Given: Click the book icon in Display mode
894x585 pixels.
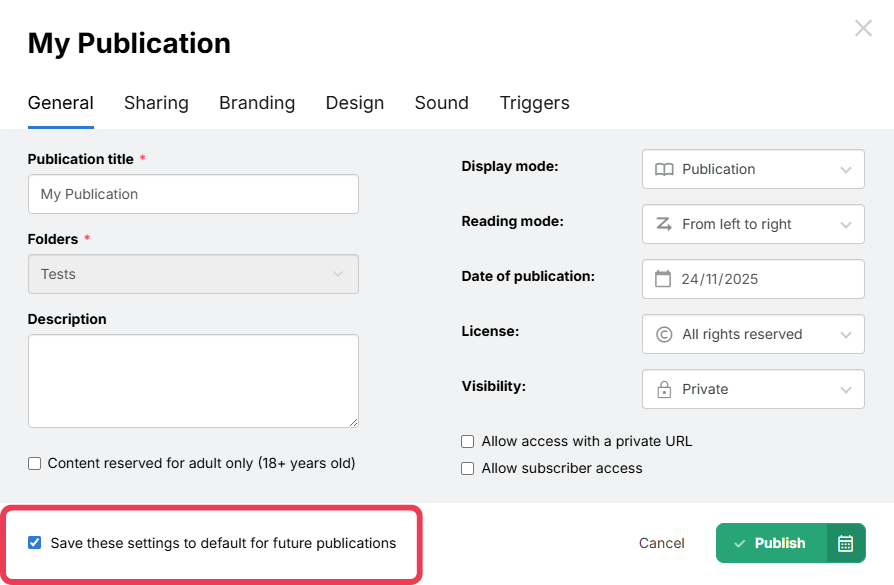Looking at the screenshot, I should pos(664,169).
